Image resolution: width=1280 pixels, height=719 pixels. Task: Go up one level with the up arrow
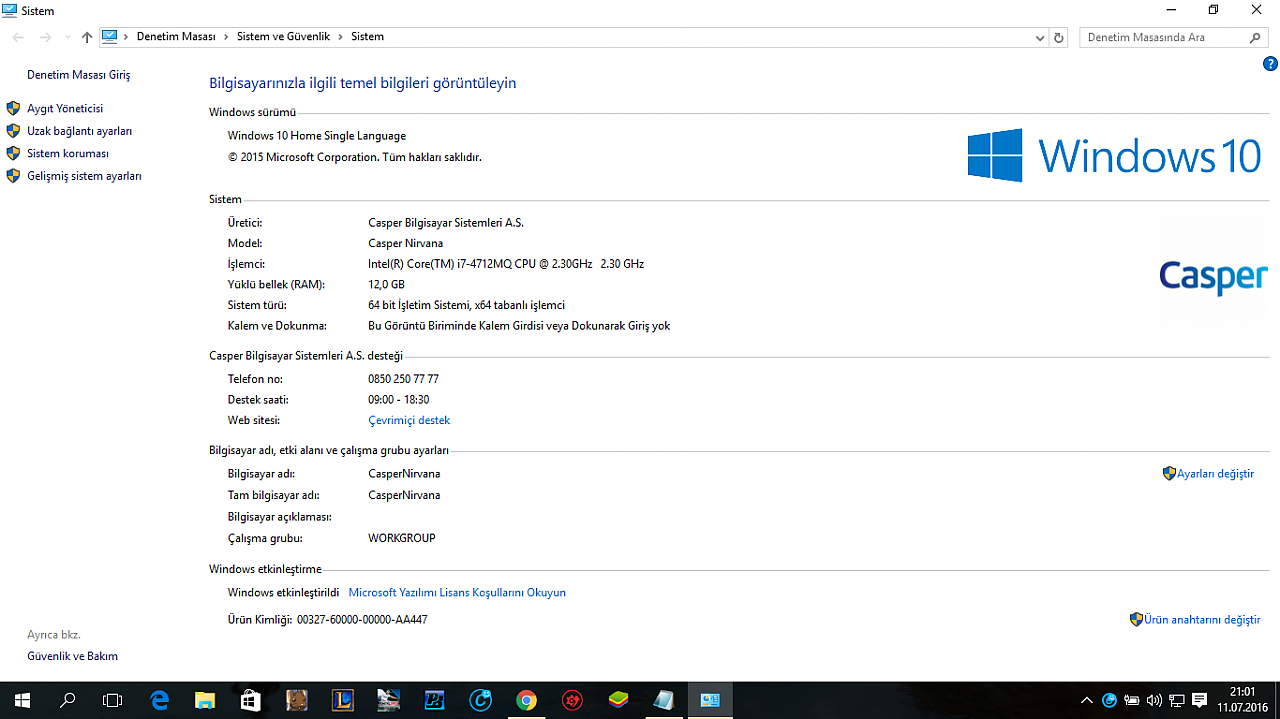pos(87,37)
